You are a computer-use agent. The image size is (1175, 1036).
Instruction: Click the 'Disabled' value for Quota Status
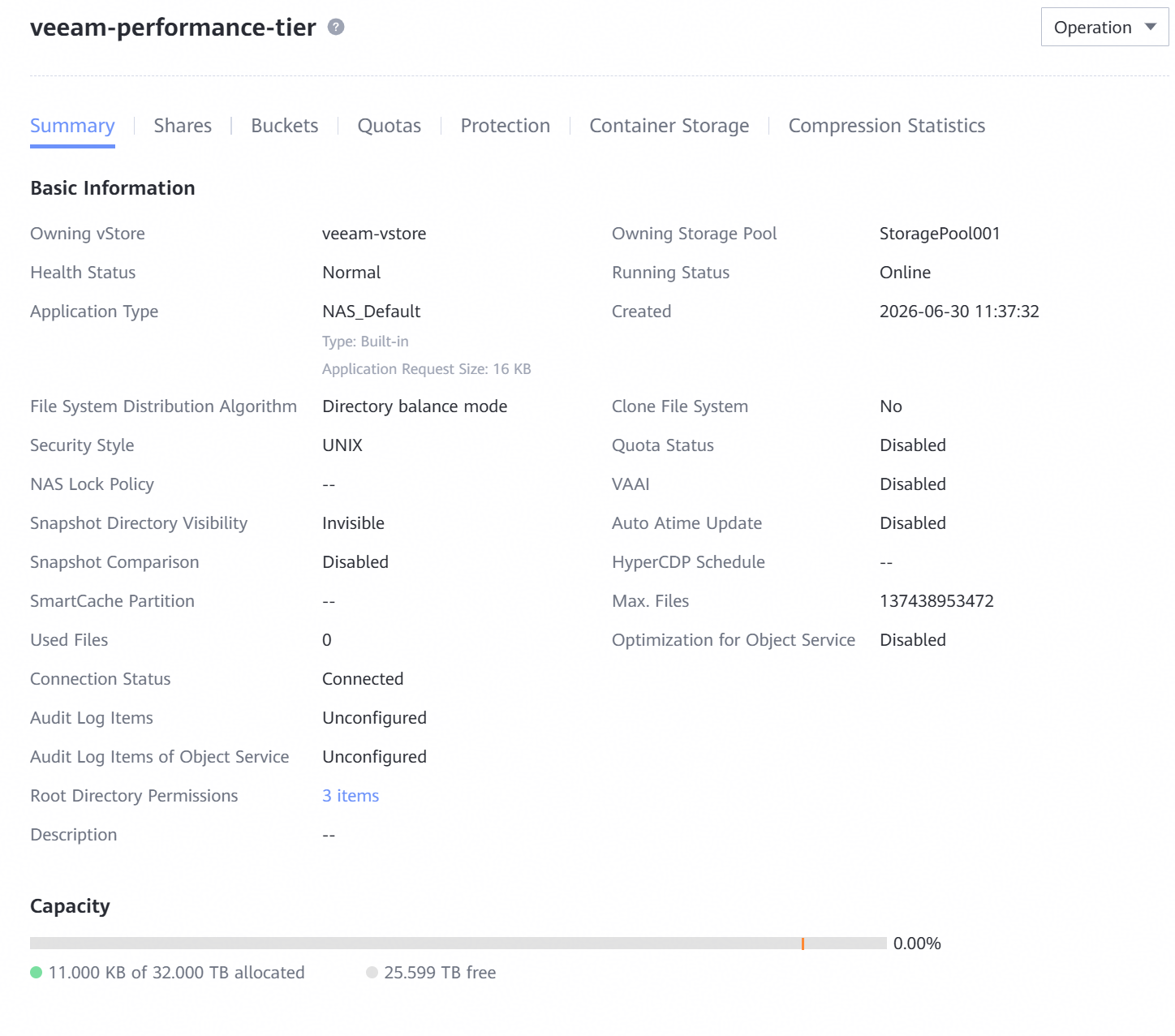(913, 445)
